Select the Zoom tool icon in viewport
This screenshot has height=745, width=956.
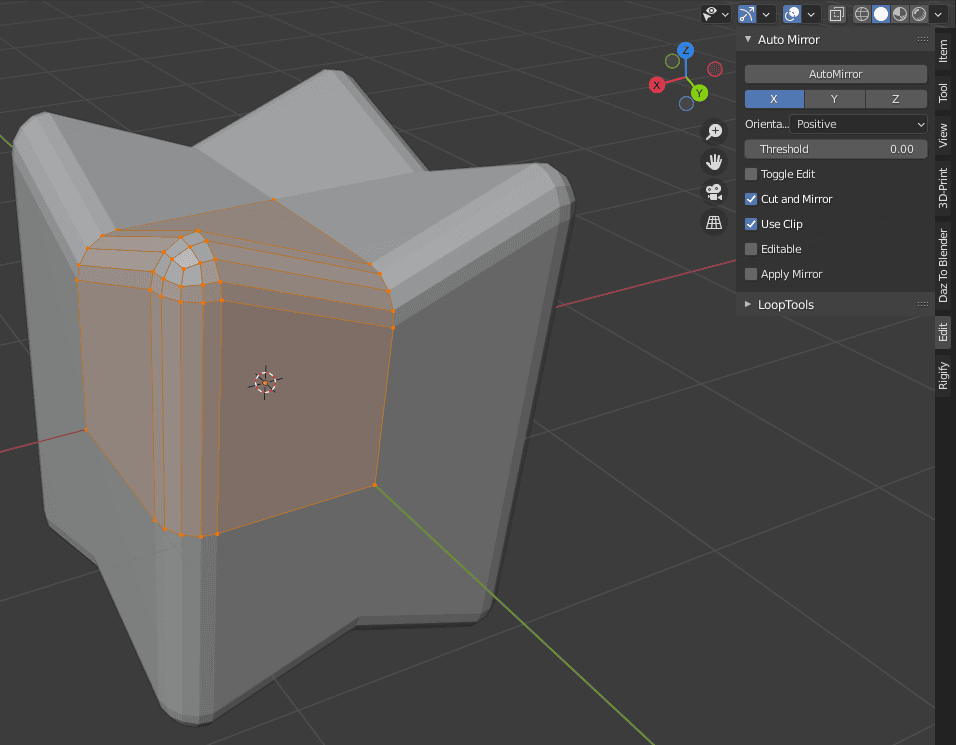[714, 131]
